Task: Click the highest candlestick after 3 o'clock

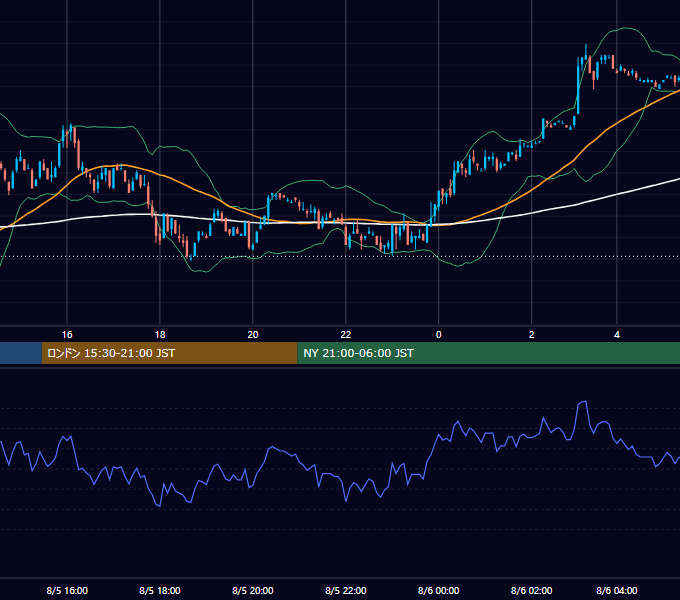Action: point(586,54)
